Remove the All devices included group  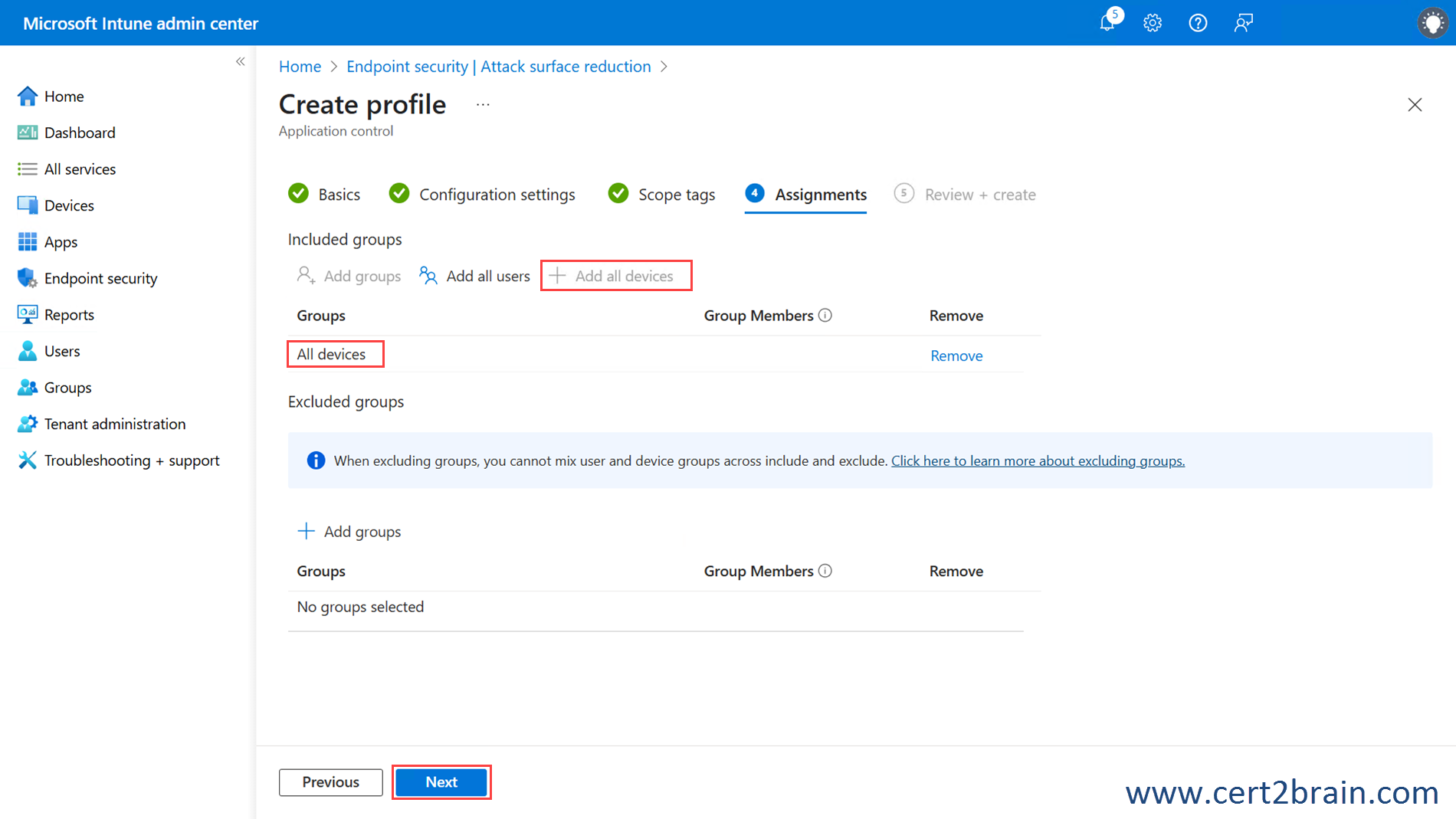(x=956, y=355)
